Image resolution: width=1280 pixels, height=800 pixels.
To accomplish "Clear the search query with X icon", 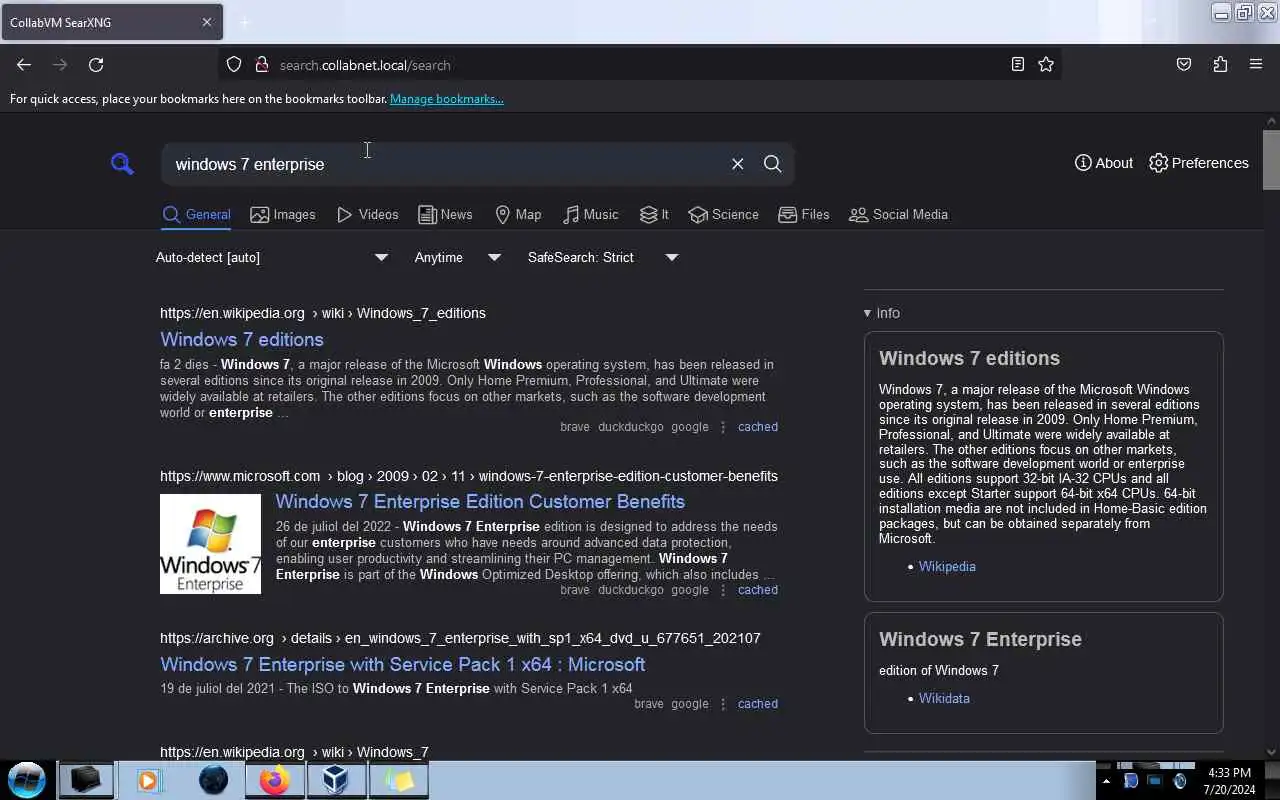I will click(737, 164).
